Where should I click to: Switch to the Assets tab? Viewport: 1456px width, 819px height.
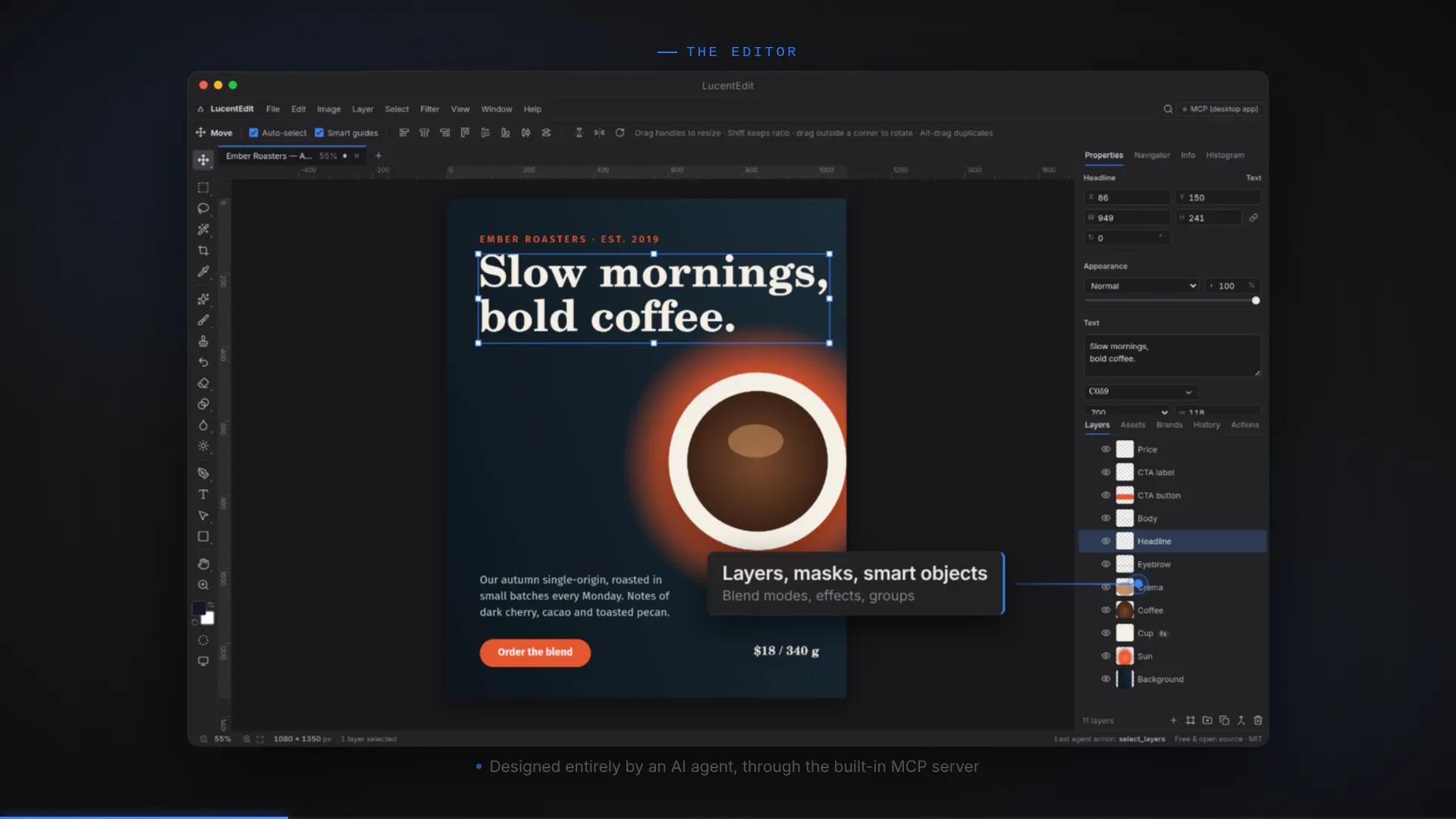click(x=1133, y=425)
